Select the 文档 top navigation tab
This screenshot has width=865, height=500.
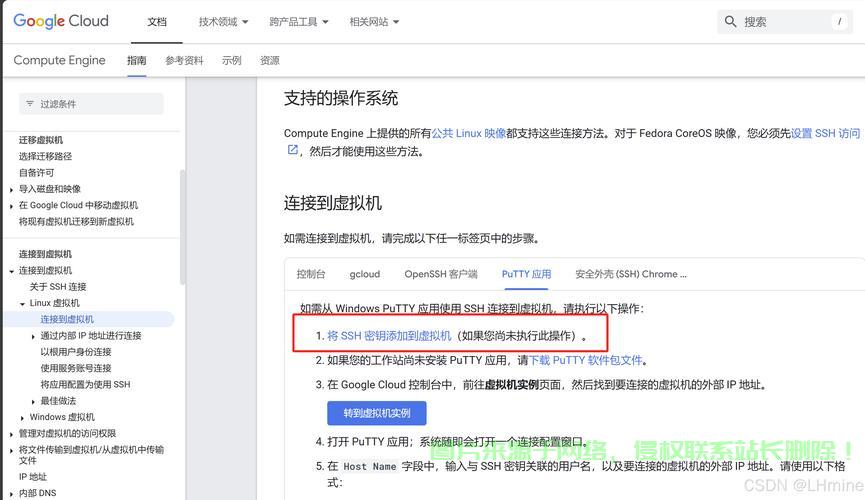coord(157,22)
